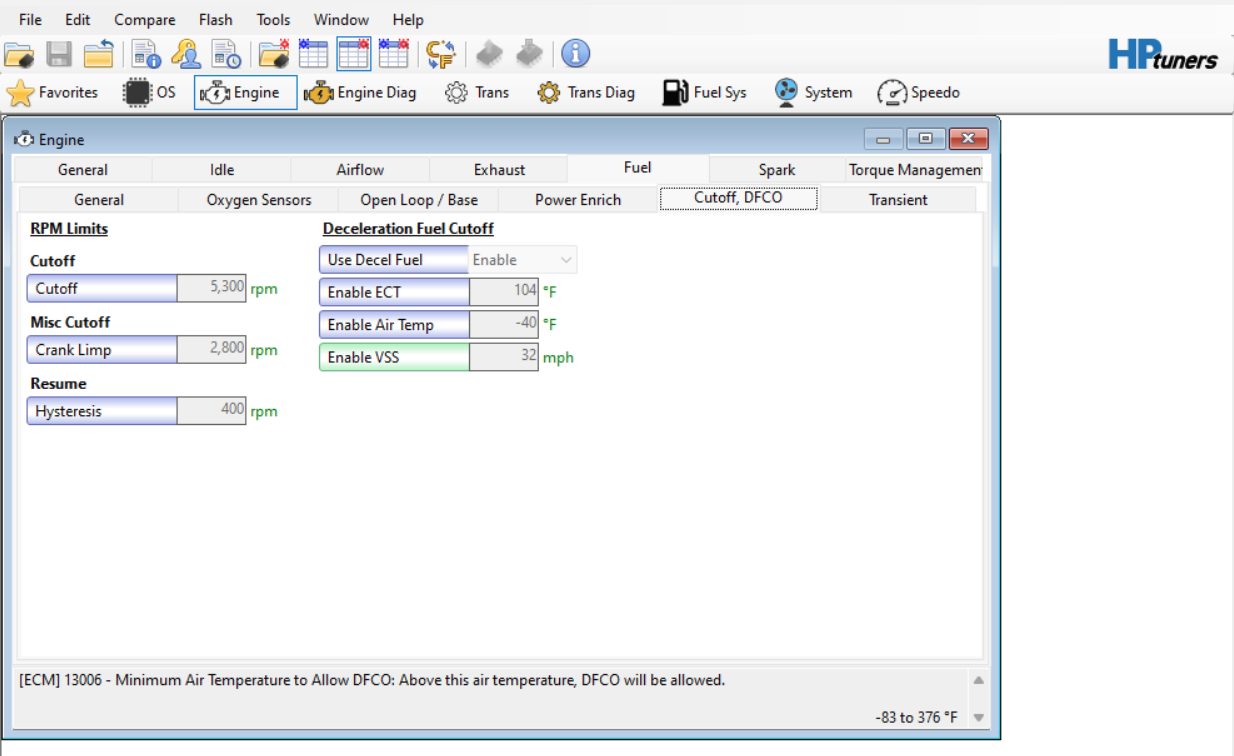This screenshot has height=756, width=1234.
Task: Click the Crank Limp parameter label
Action: point(102,350)
